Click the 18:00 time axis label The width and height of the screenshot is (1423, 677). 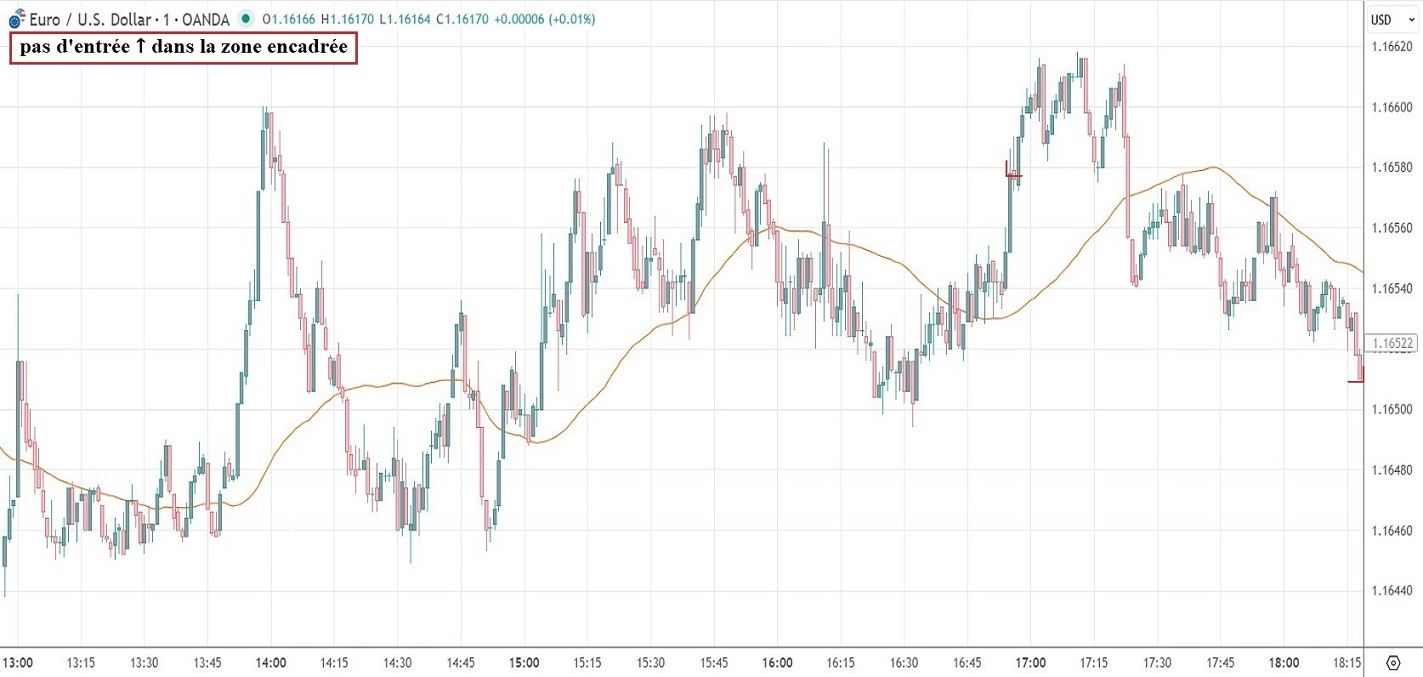point(1283,663)
